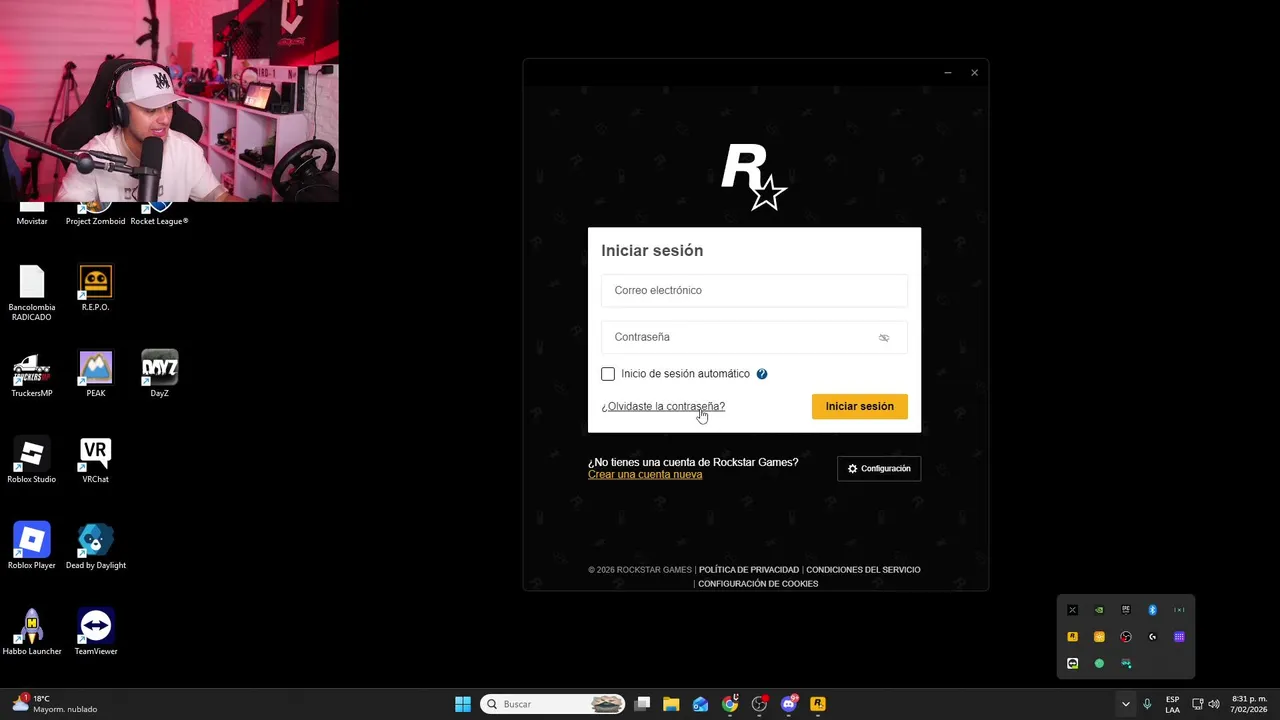Select the TeamViewer desktop icon

[96, 632]
